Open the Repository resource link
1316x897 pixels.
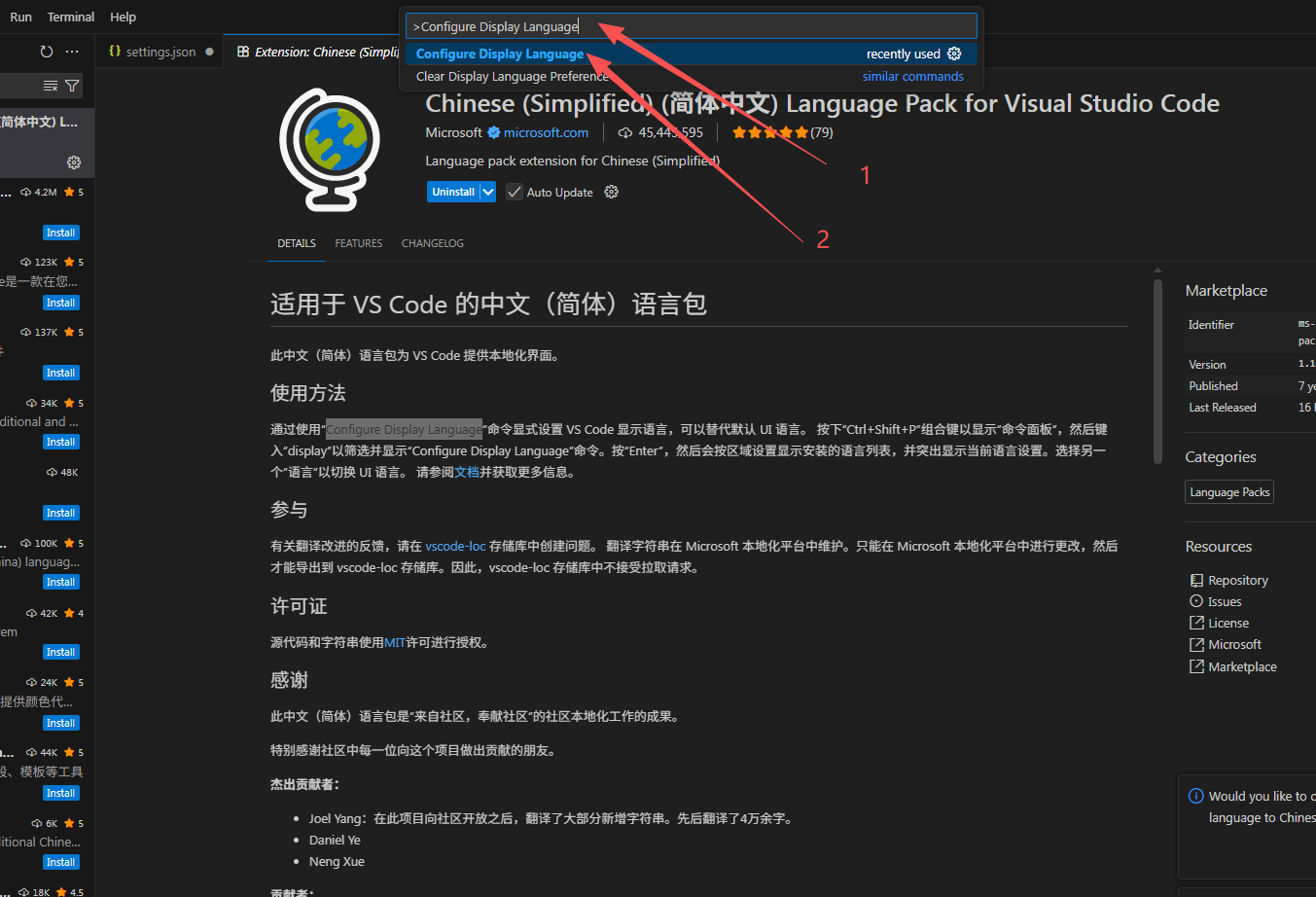[x=1238, y=580]
